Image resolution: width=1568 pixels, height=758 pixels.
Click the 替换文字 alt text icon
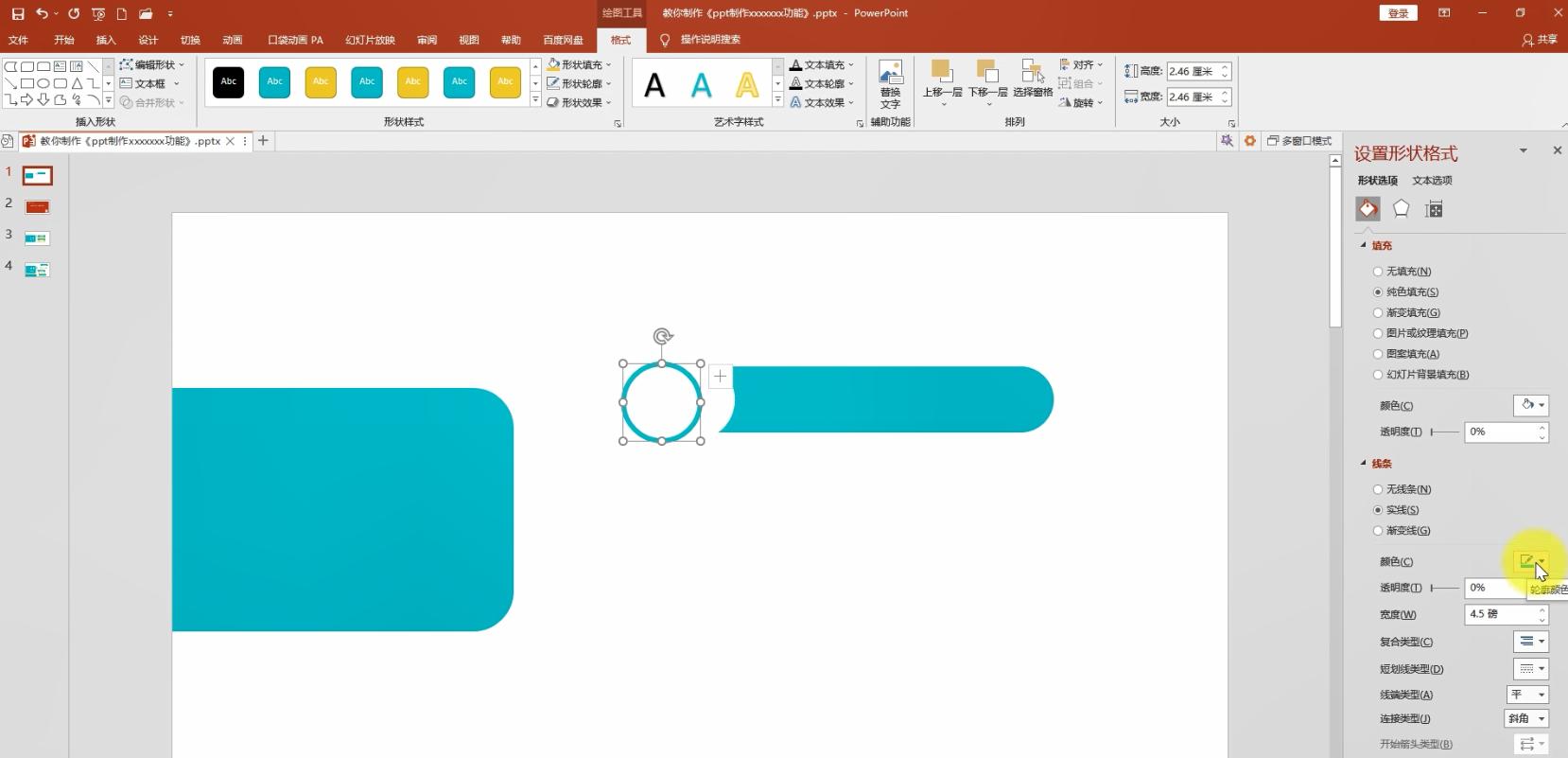(x=890, y=85)
